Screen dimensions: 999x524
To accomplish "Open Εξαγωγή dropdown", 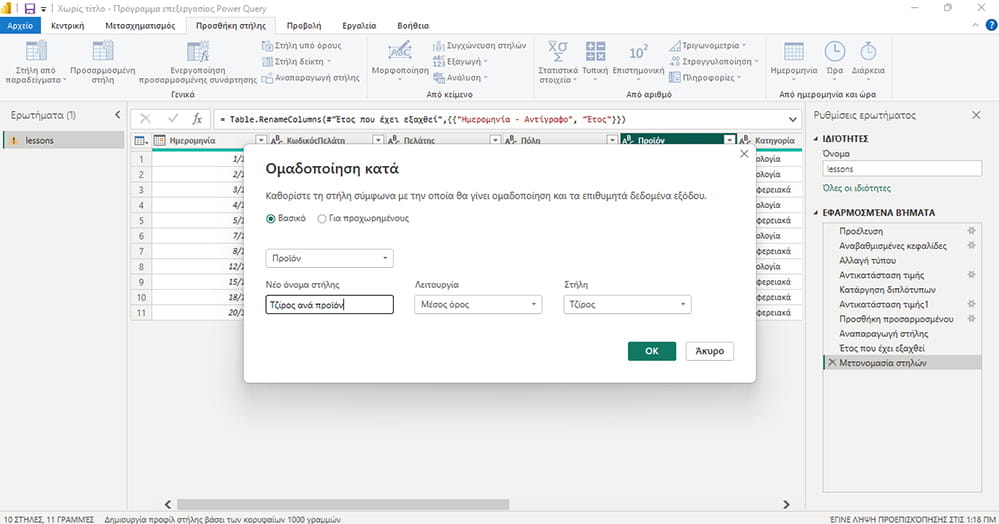I will pos(460,61).
